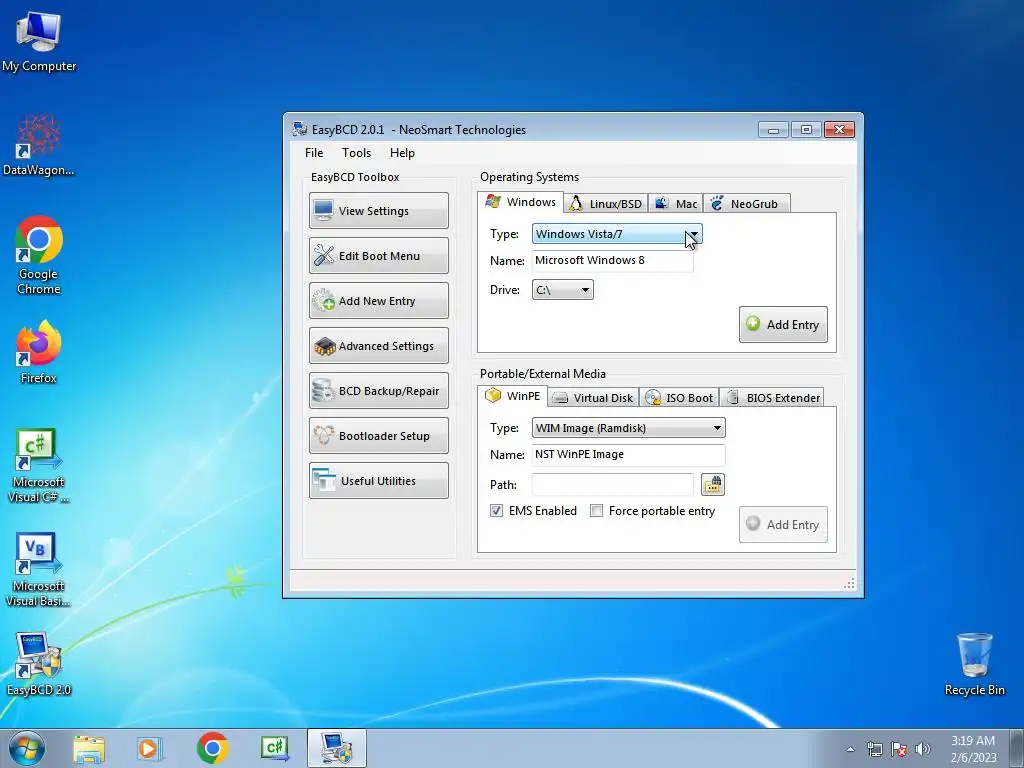Open the Add New Entry section
This screenshot has width=1024, height=768.
click(x=379, y=300)
